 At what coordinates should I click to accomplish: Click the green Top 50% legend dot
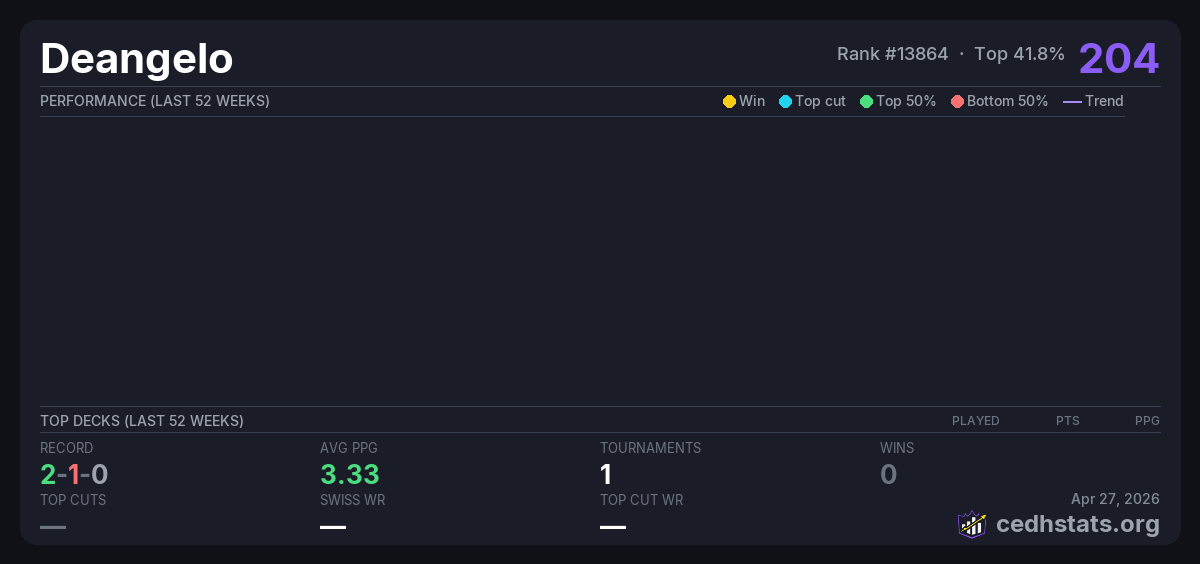(x=866, y=101)
